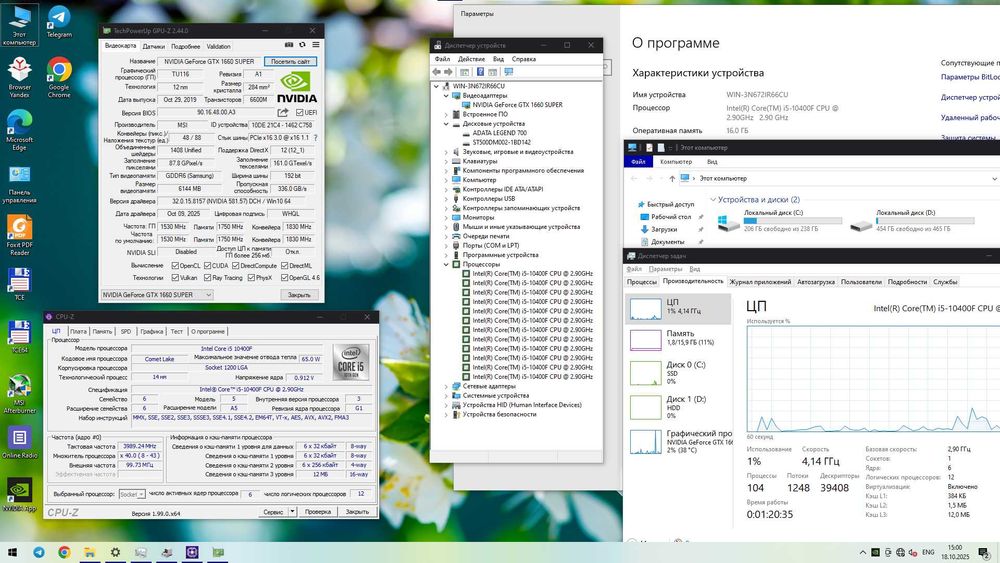
Task: Expand Клавиатуры node in Device Manager
Action: click(x=446, y=161)
